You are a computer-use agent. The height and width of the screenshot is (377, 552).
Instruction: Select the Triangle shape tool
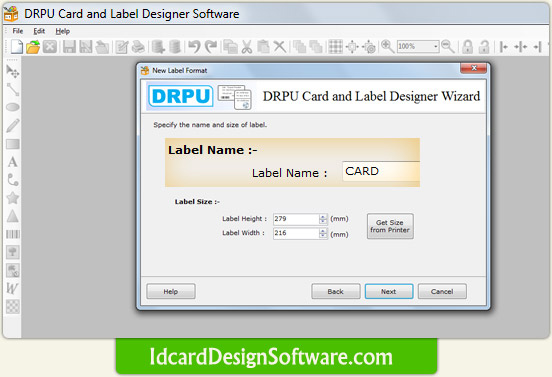[13, 216]
